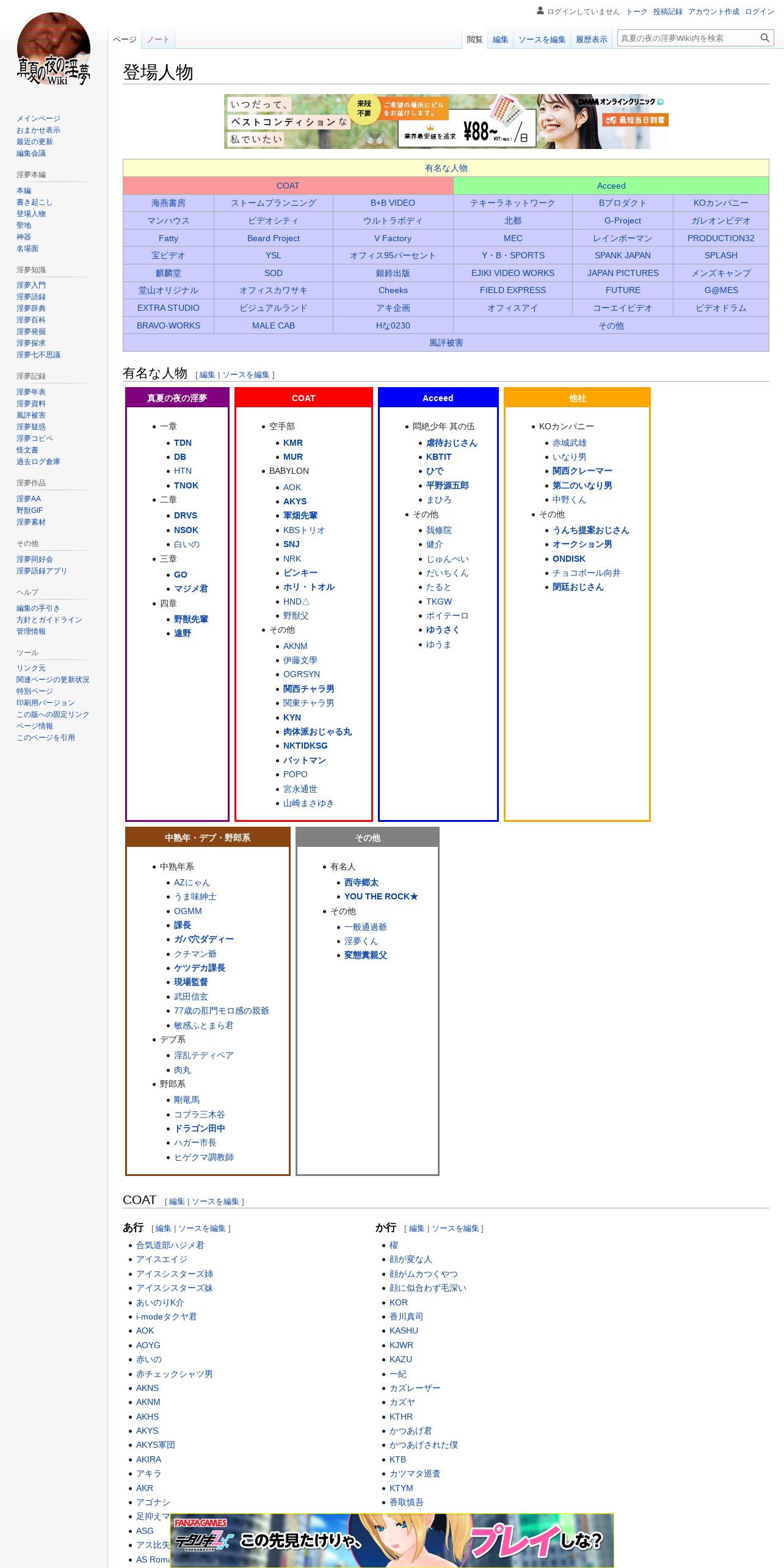This screenshot has width=784, height=1568.
Task: Open 変態糞親父 link
Action: click(366, 955)
